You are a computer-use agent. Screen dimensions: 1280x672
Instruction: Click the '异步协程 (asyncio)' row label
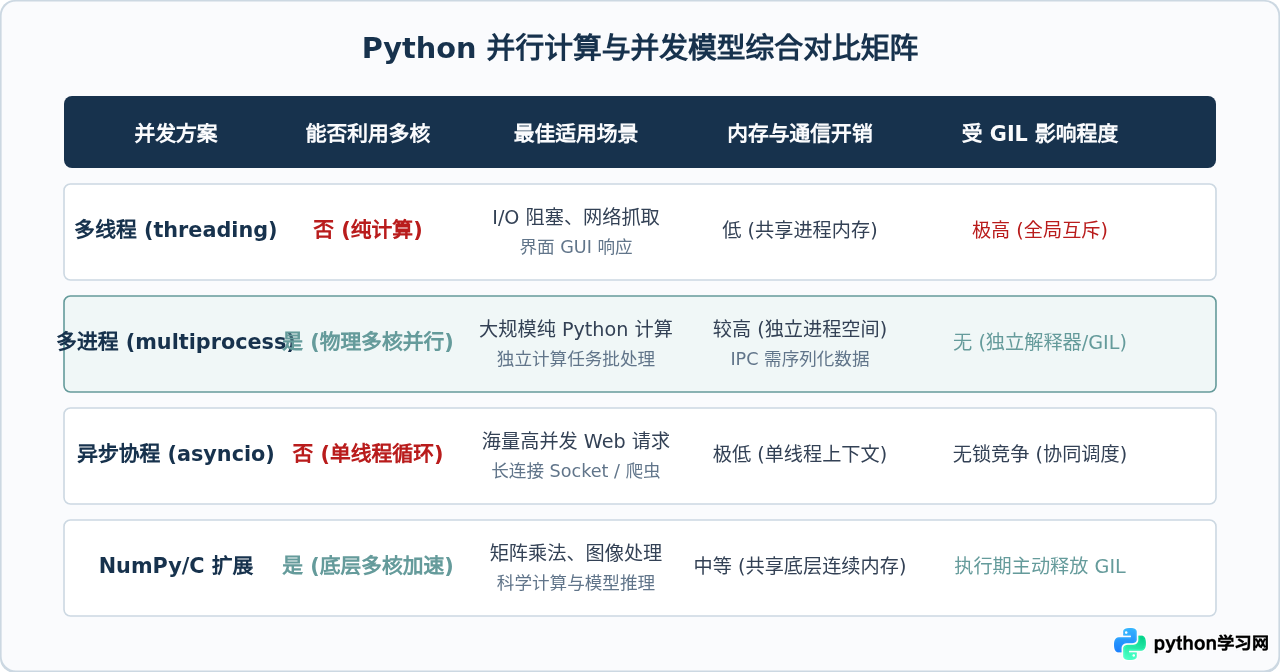click(x=176, y=454)
